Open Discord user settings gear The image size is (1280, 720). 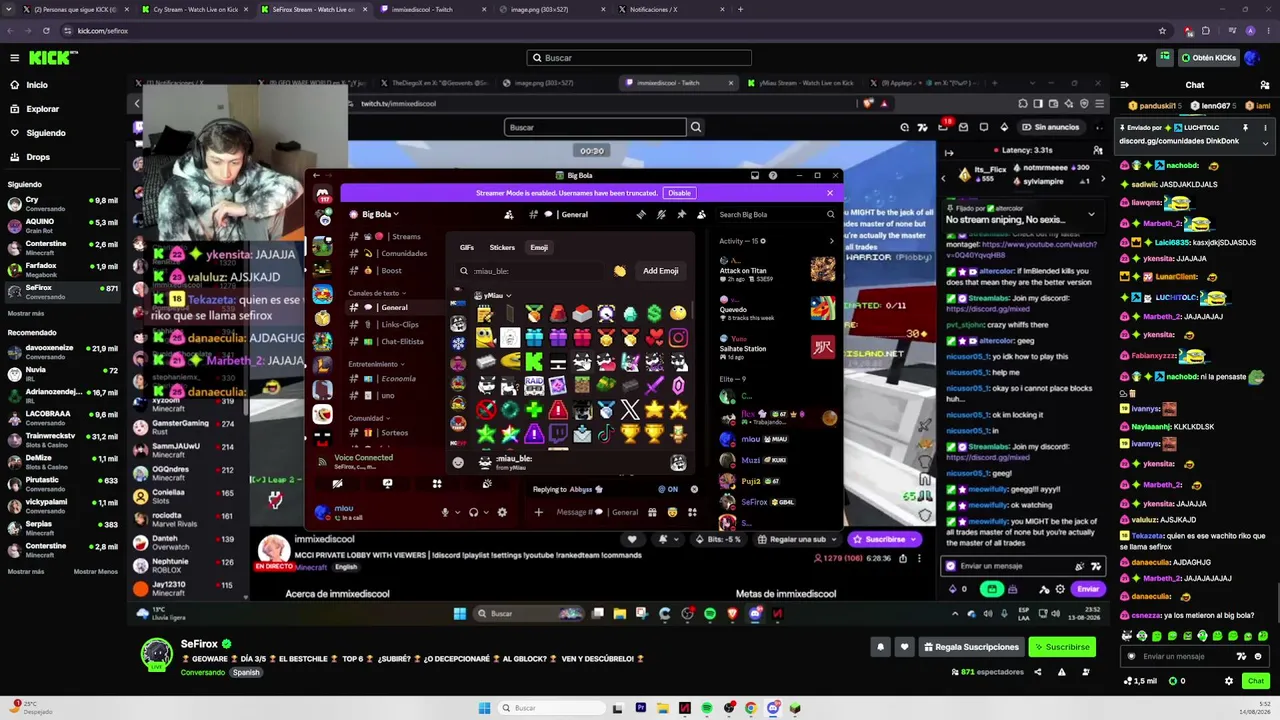click(x=502, y=512)
